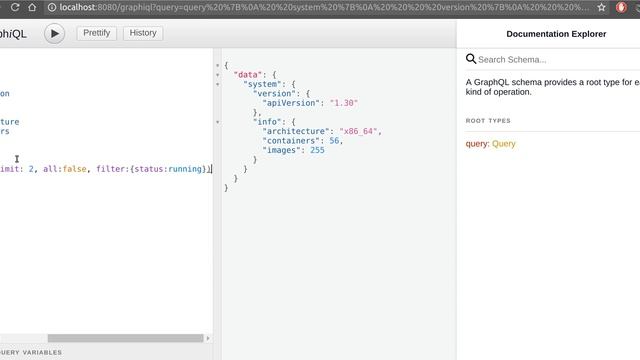Image resolution: width=640 pixels, height=360 pixels.
Task: View site information icon in address bar
Action: (x=52, y=7)
